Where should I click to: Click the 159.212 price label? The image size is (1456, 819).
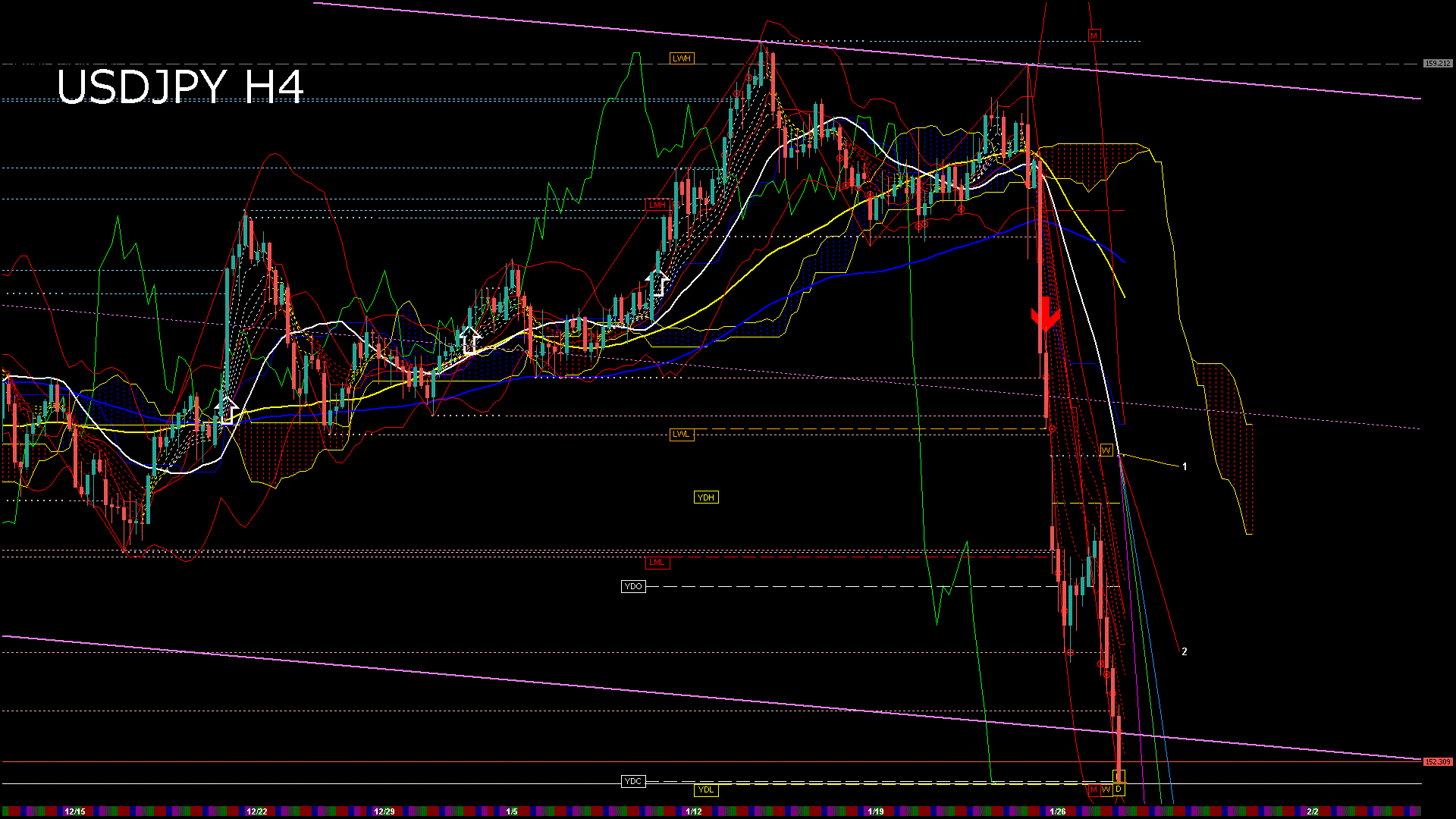pyautogui.click(x=1437, y=64)
